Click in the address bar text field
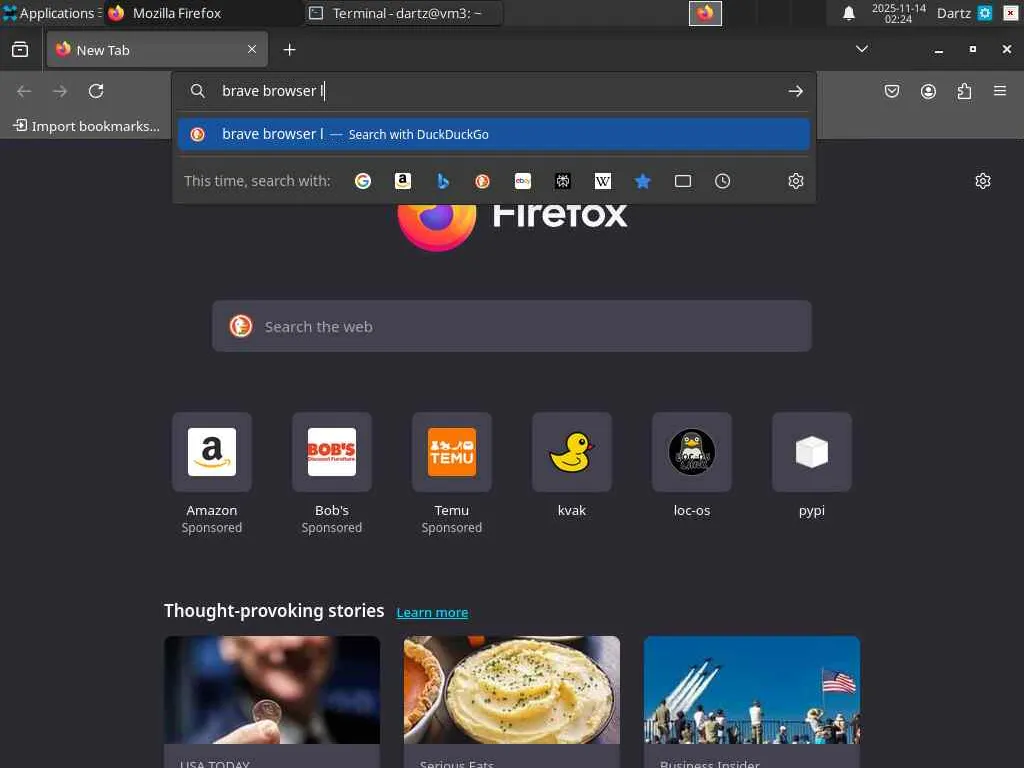 pos(496,91)
